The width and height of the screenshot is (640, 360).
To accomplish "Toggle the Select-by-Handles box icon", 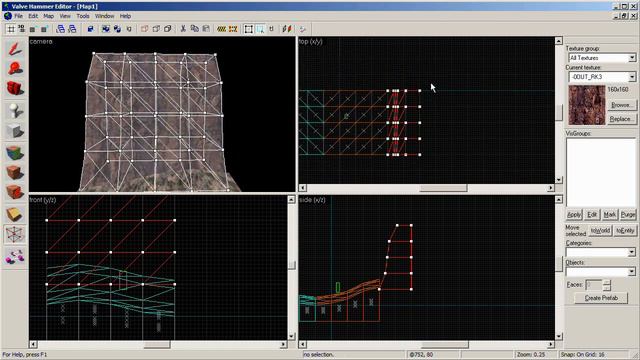I will (x=249, y=29).
